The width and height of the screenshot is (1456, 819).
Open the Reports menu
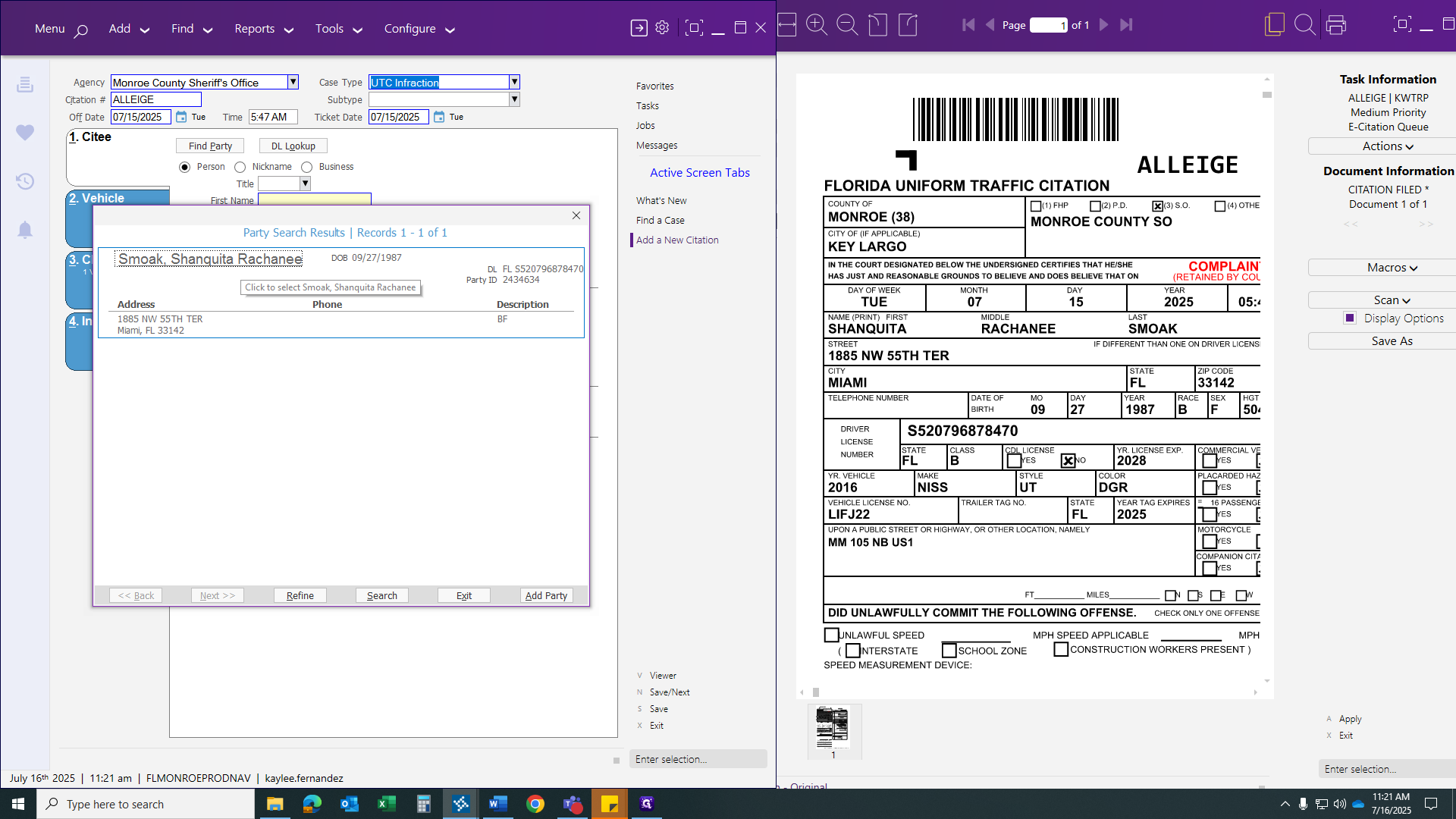coord(263,29)
